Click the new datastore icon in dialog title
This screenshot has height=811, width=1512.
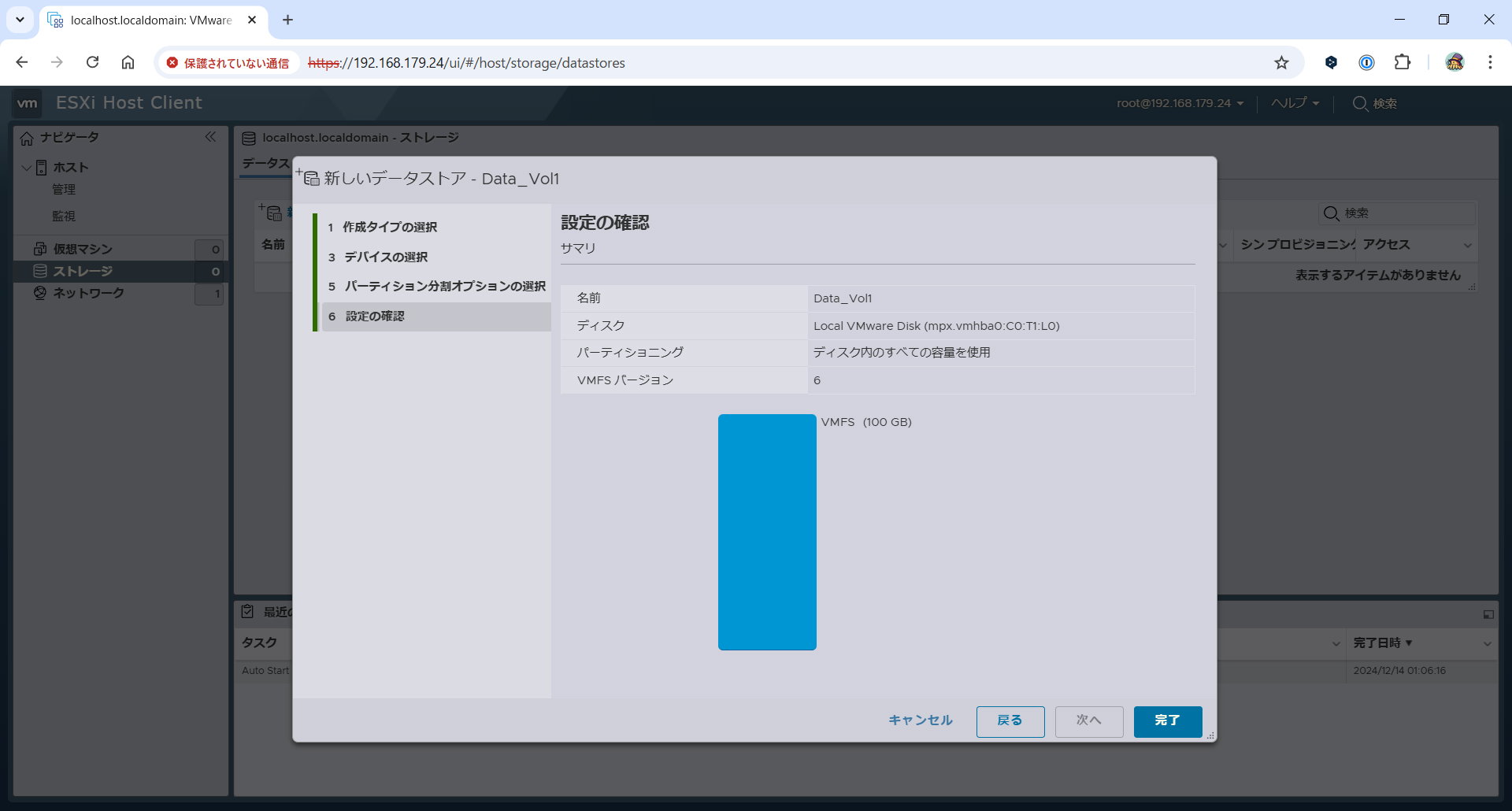coord(309,177)
